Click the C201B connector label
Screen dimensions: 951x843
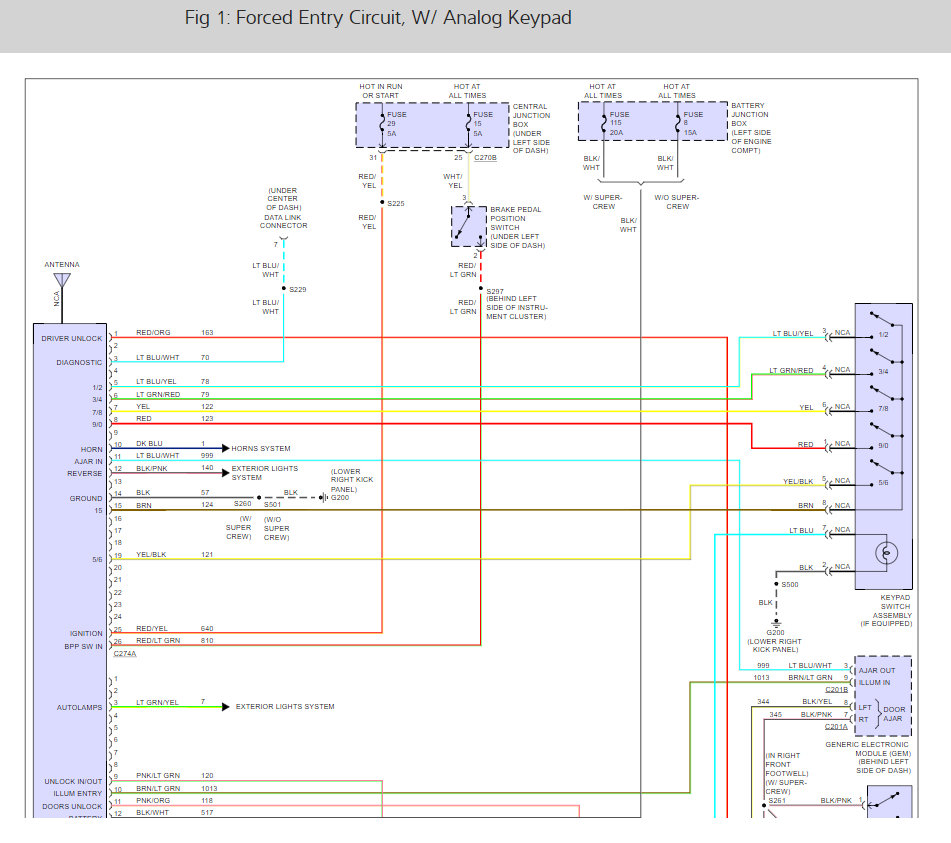tap(836, 690)
